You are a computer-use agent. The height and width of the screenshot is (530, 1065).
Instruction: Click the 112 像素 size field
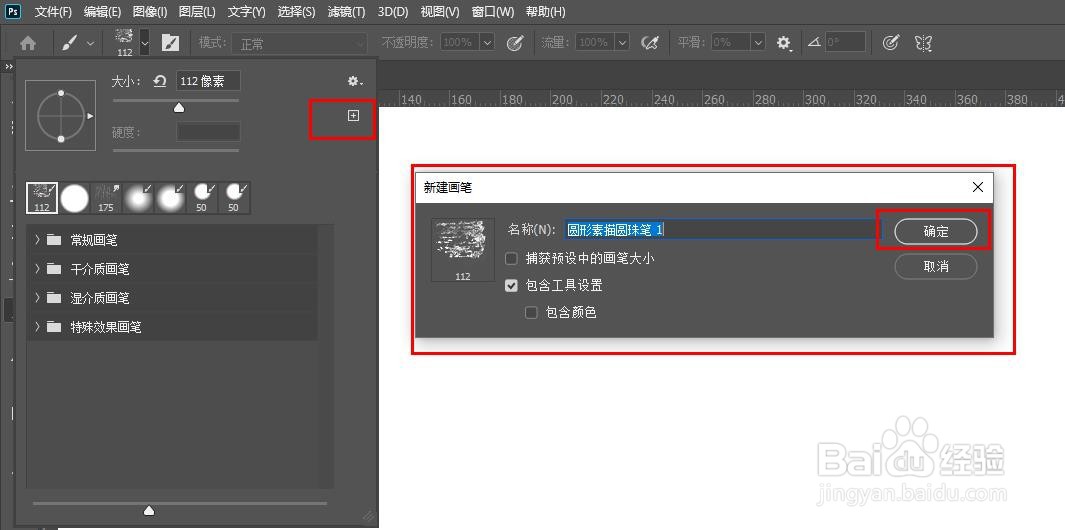tap(209, 82)
